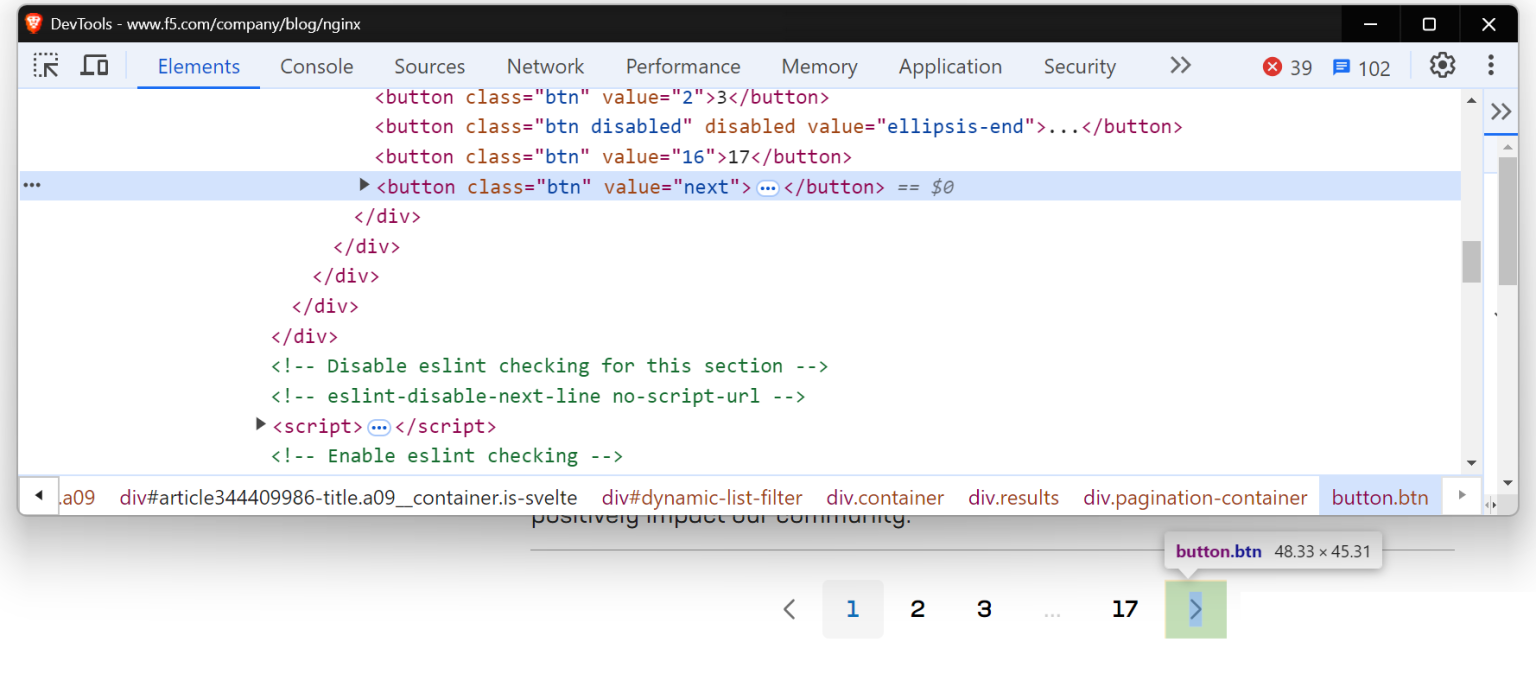Switch to the Console tab
1536x674 pixels.
pyautogui.click(x=316, y=66)
